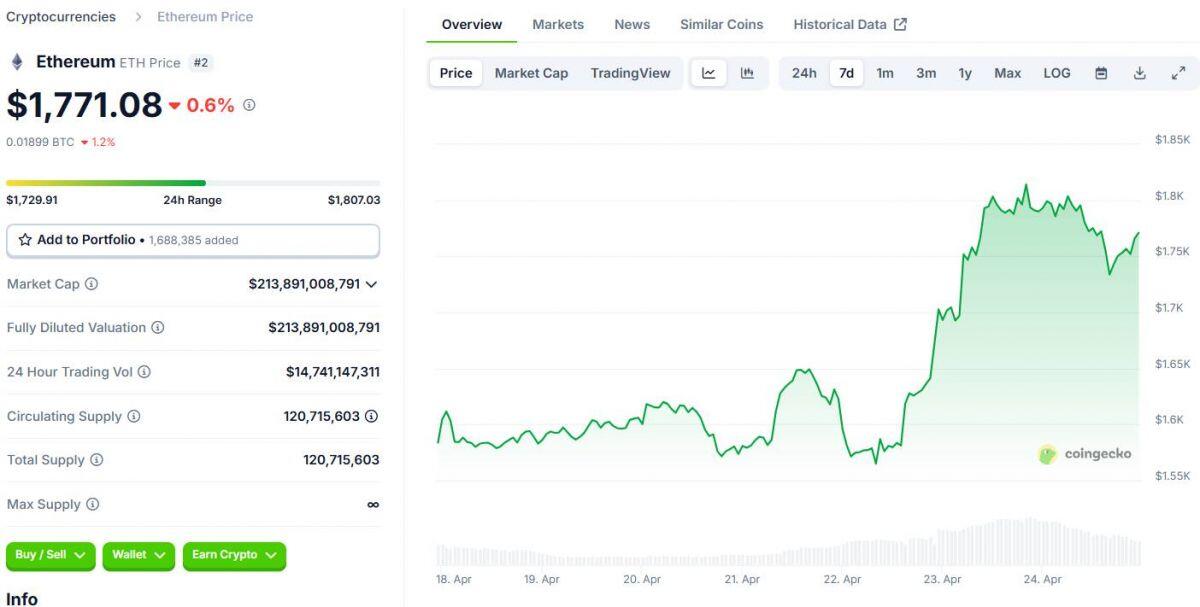
Task: Expand the Market Cap details chevron
Action: (x=373, y=284)
